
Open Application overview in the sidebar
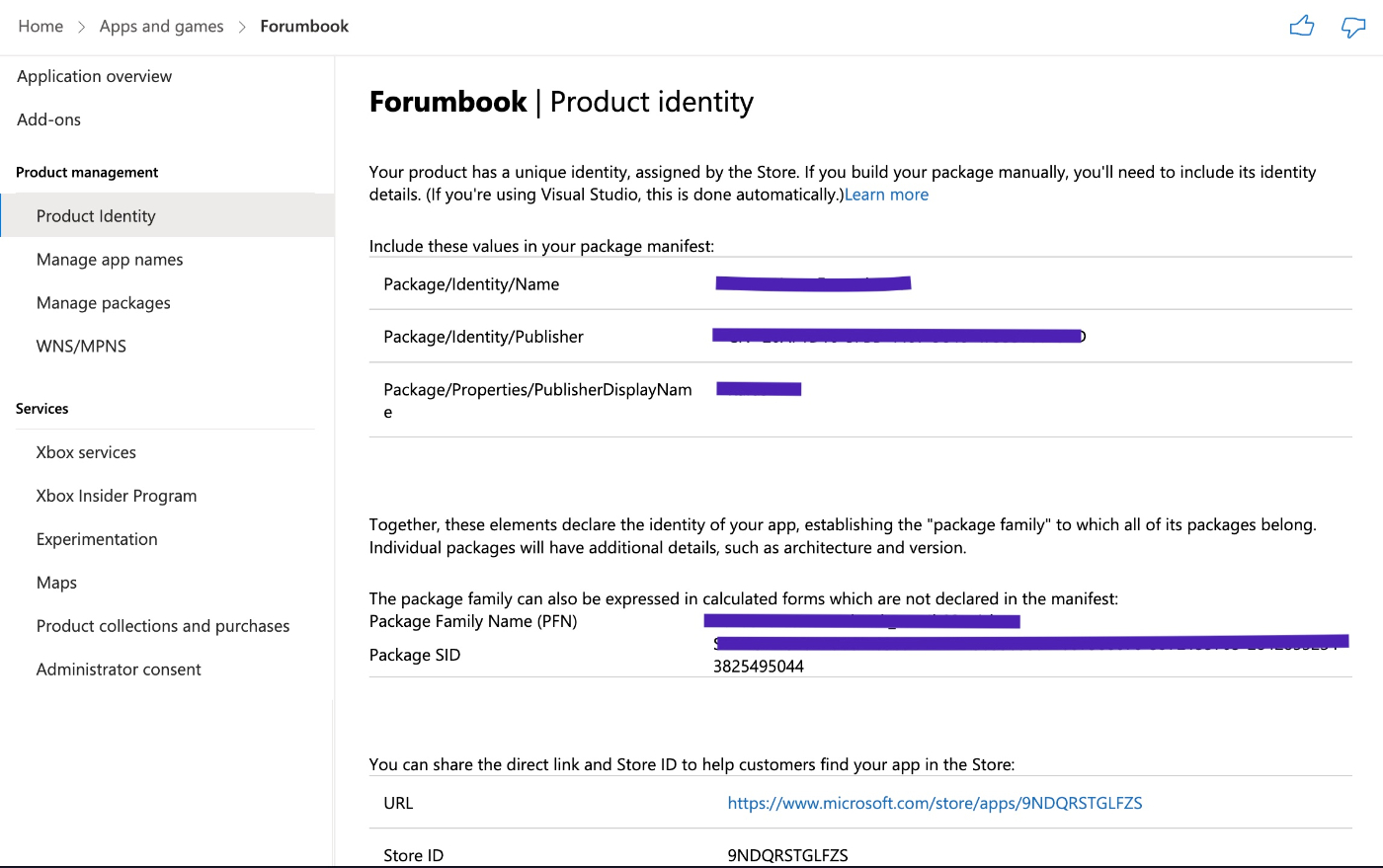(x=94, y=76)
